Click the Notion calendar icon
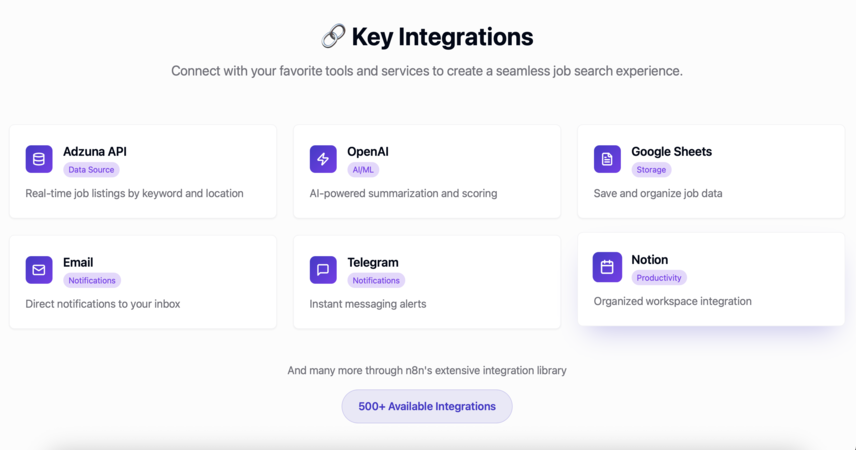856x450 pixels. coord(607,267)
